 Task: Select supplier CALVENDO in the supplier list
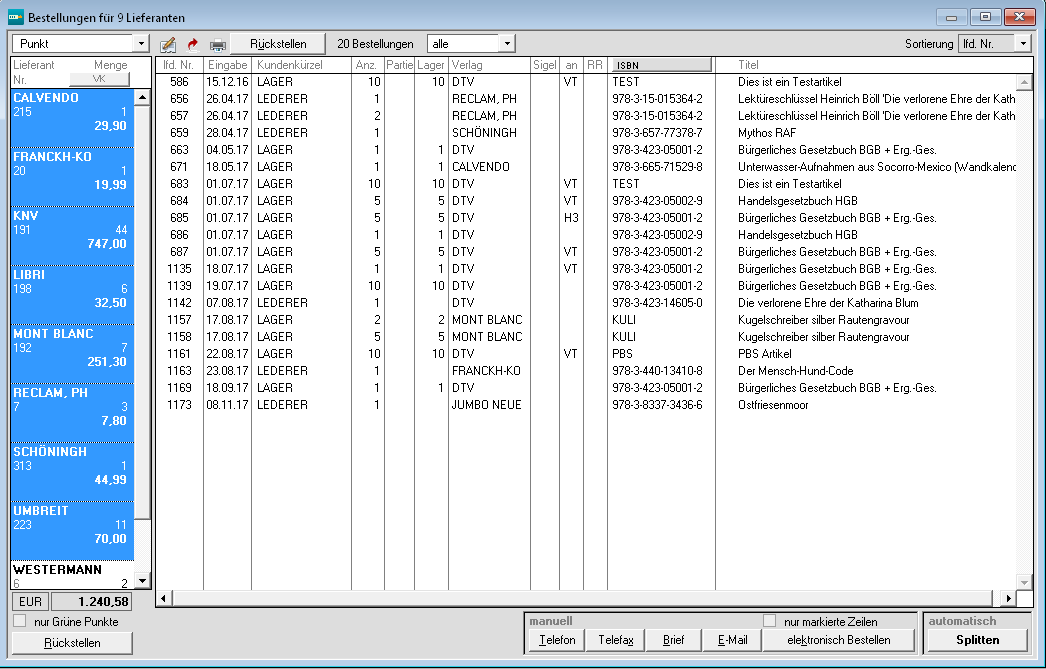72,118
